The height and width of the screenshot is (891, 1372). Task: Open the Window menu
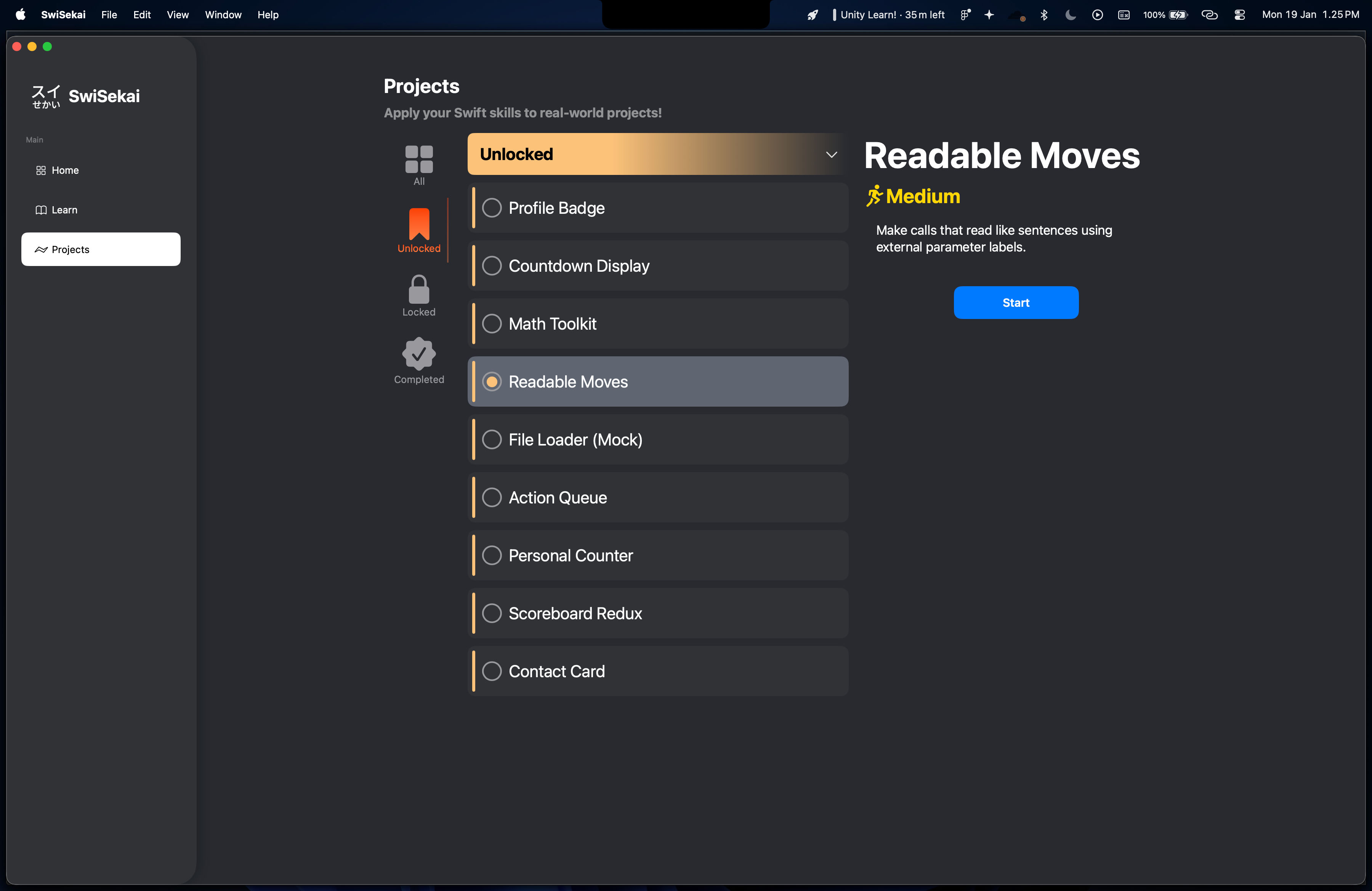(x=223, y=15)
